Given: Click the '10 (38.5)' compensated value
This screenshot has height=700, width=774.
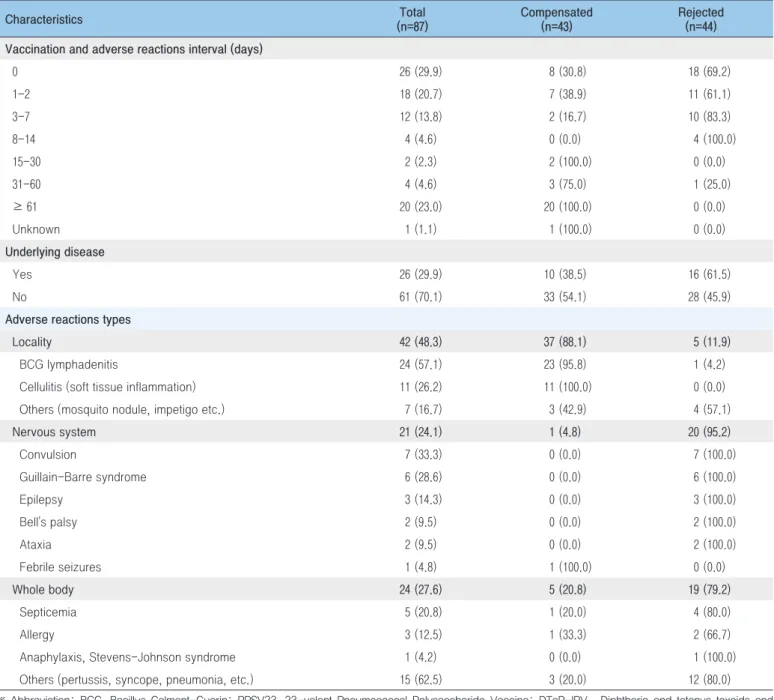Looking at the screenshot, I should [x=565, y=274].
